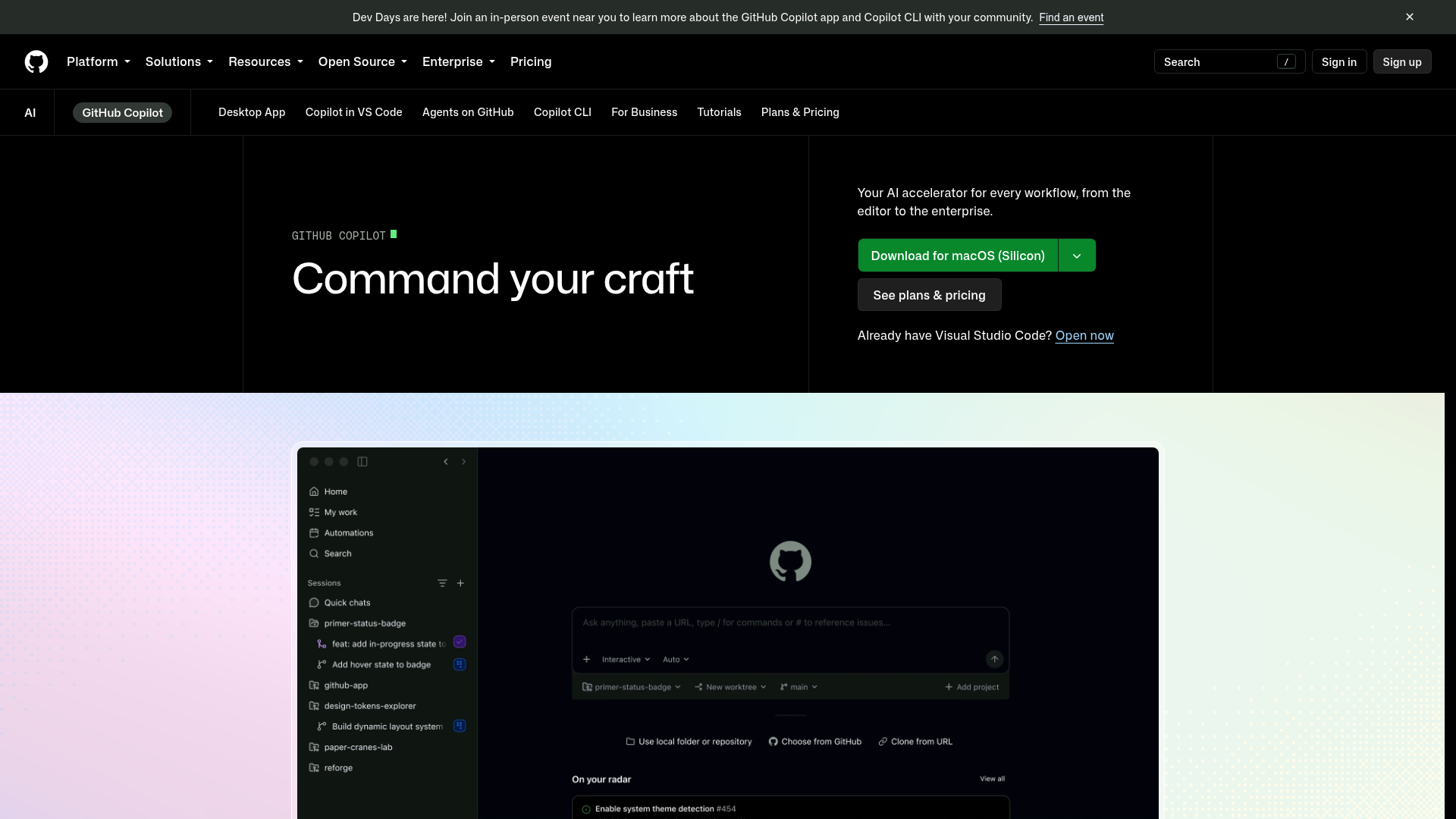Open the download options dropdown arrow
Image resolution: width=1456 pixels, height=819 pixels.
1077,256
